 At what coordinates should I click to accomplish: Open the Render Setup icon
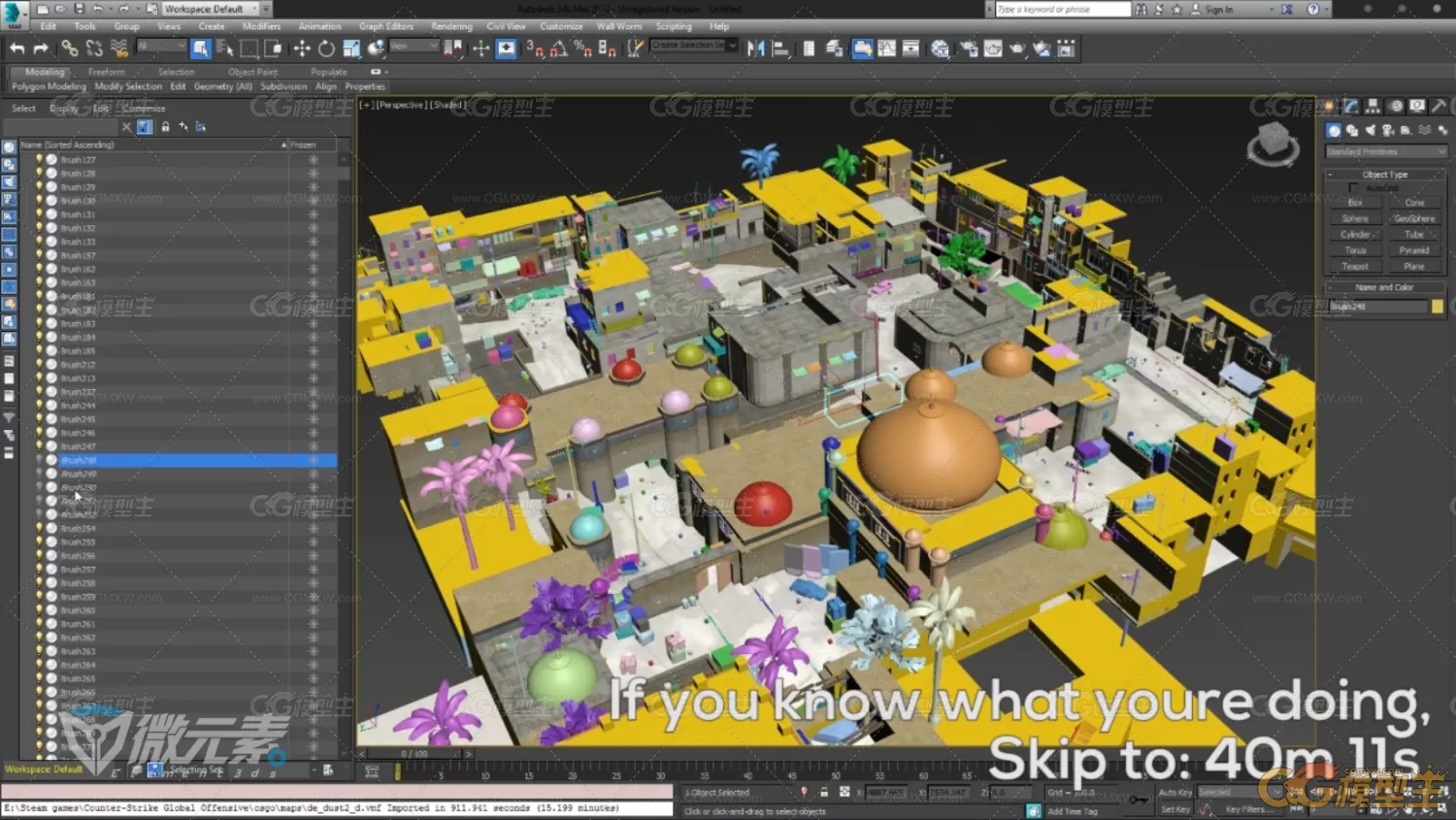point(969,49)
